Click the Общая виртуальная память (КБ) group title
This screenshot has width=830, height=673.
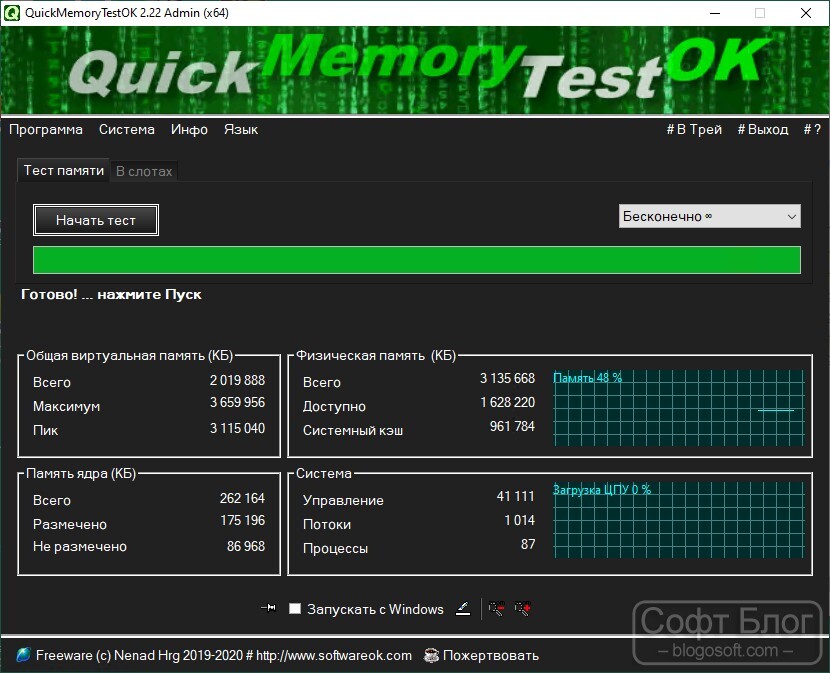point(130,355)
